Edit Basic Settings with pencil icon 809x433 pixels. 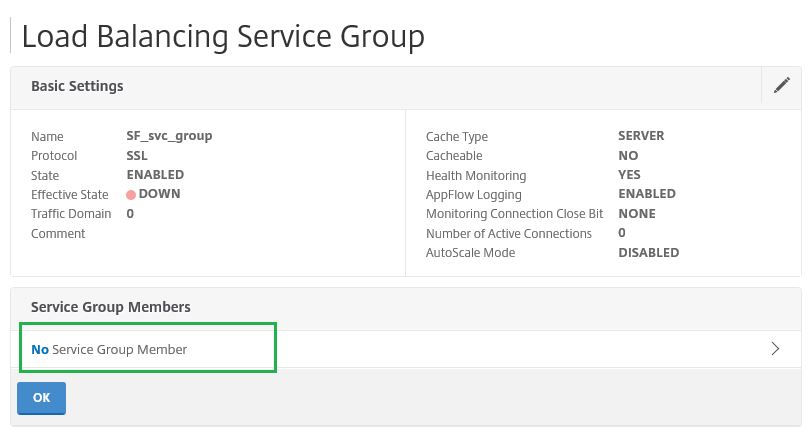(782, 85)
